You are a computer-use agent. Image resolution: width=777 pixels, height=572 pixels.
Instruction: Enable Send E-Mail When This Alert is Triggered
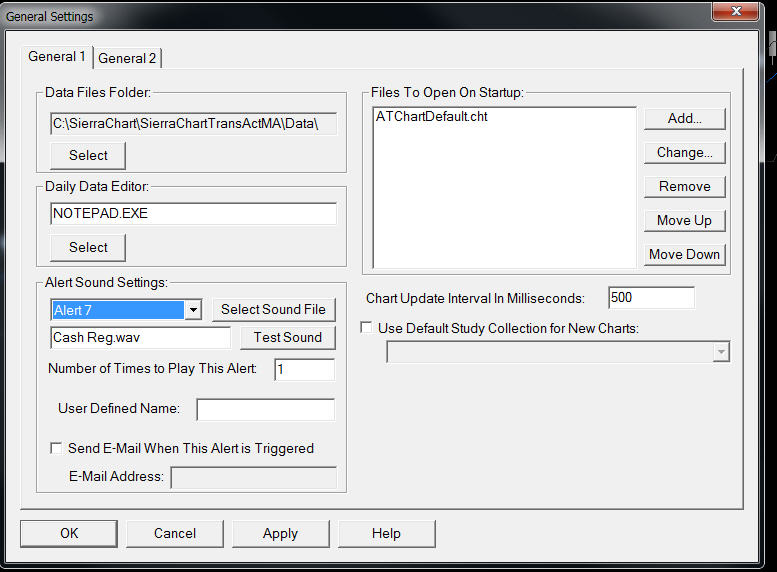click(56, 449)
